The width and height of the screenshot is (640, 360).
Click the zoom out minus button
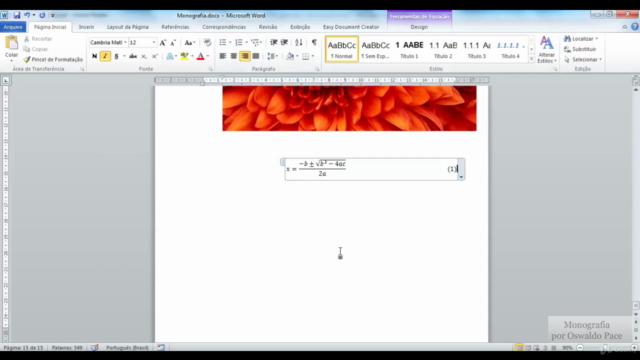tap(580, 348)
